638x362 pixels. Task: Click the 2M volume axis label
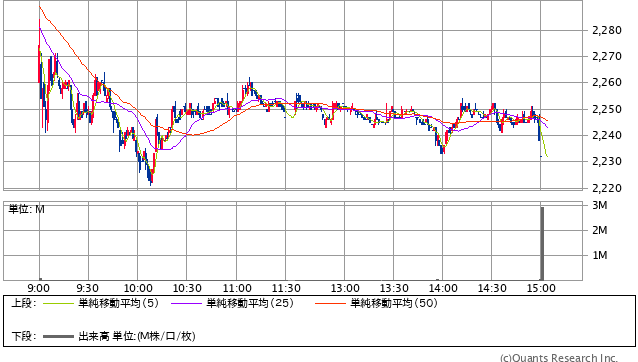pyautogui.click(x=600, y=230)
